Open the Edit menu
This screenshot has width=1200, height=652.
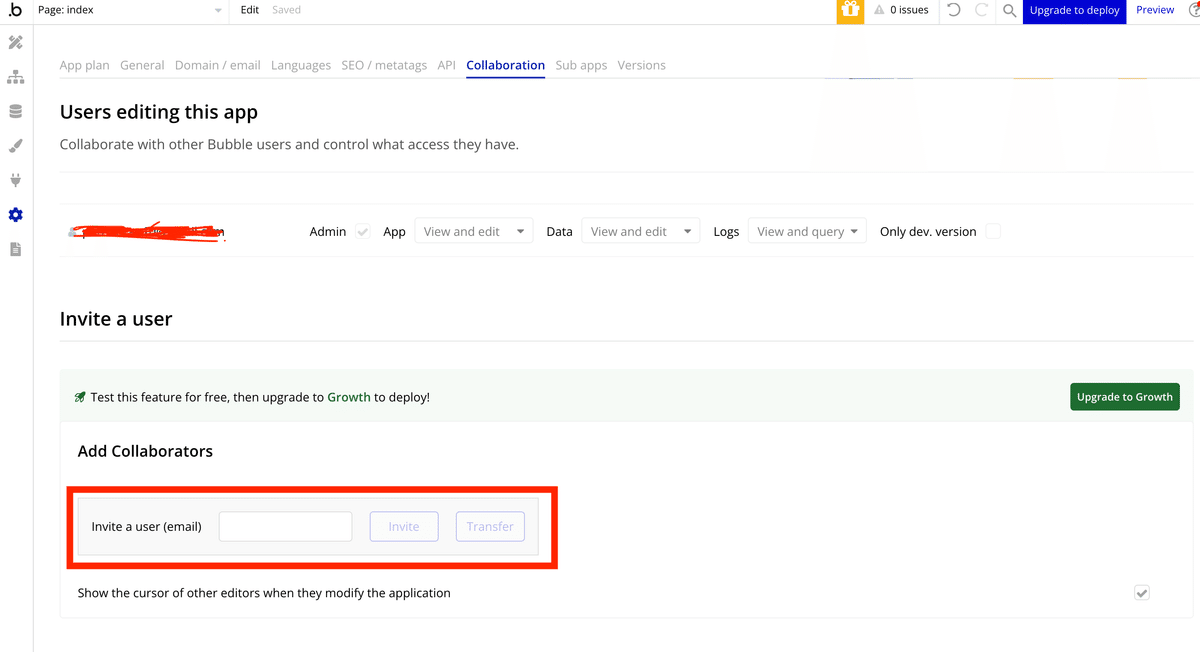250,10
